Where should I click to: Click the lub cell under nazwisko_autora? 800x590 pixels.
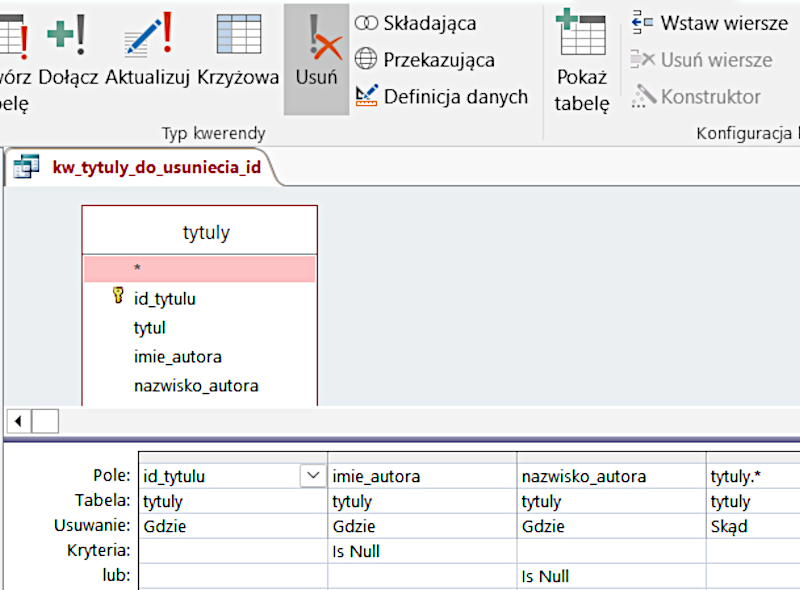coord(611,577)
